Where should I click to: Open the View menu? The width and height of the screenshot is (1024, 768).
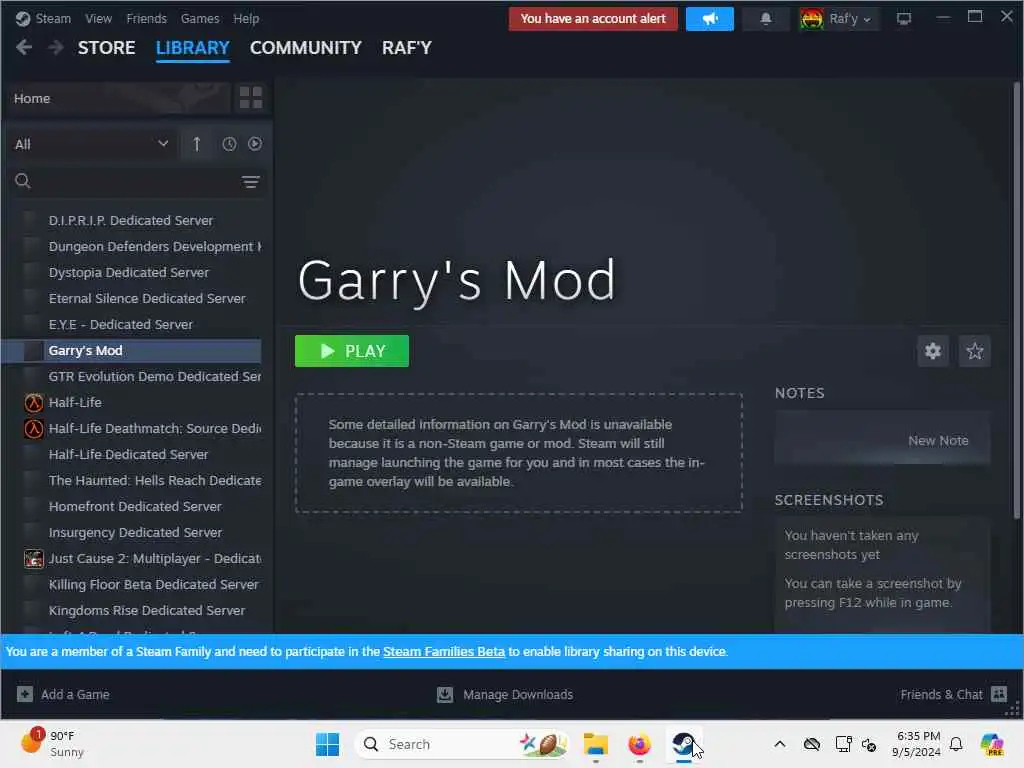pyautogui.click(x=99, y=18)
